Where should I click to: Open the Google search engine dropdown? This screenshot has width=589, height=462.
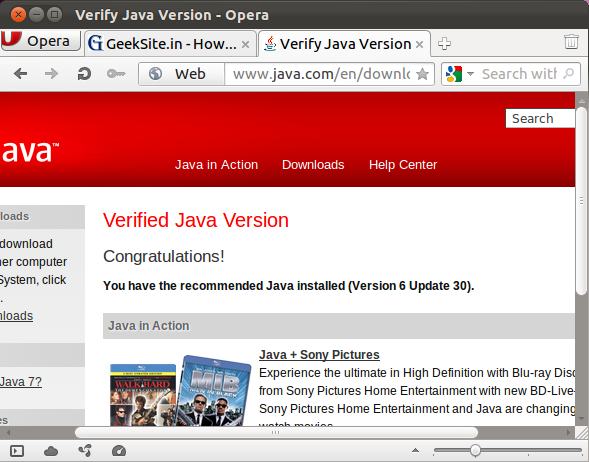[459, 74]
